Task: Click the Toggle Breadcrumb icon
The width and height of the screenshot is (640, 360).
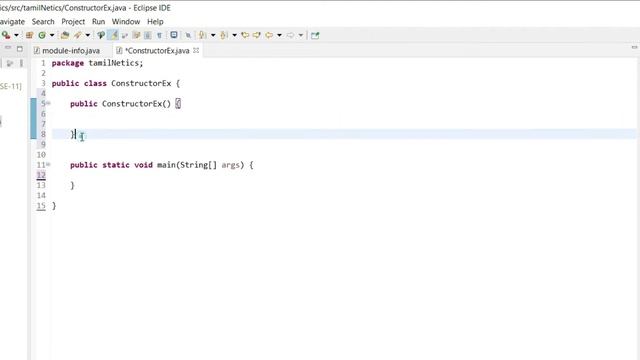Action: click(101, 35)
